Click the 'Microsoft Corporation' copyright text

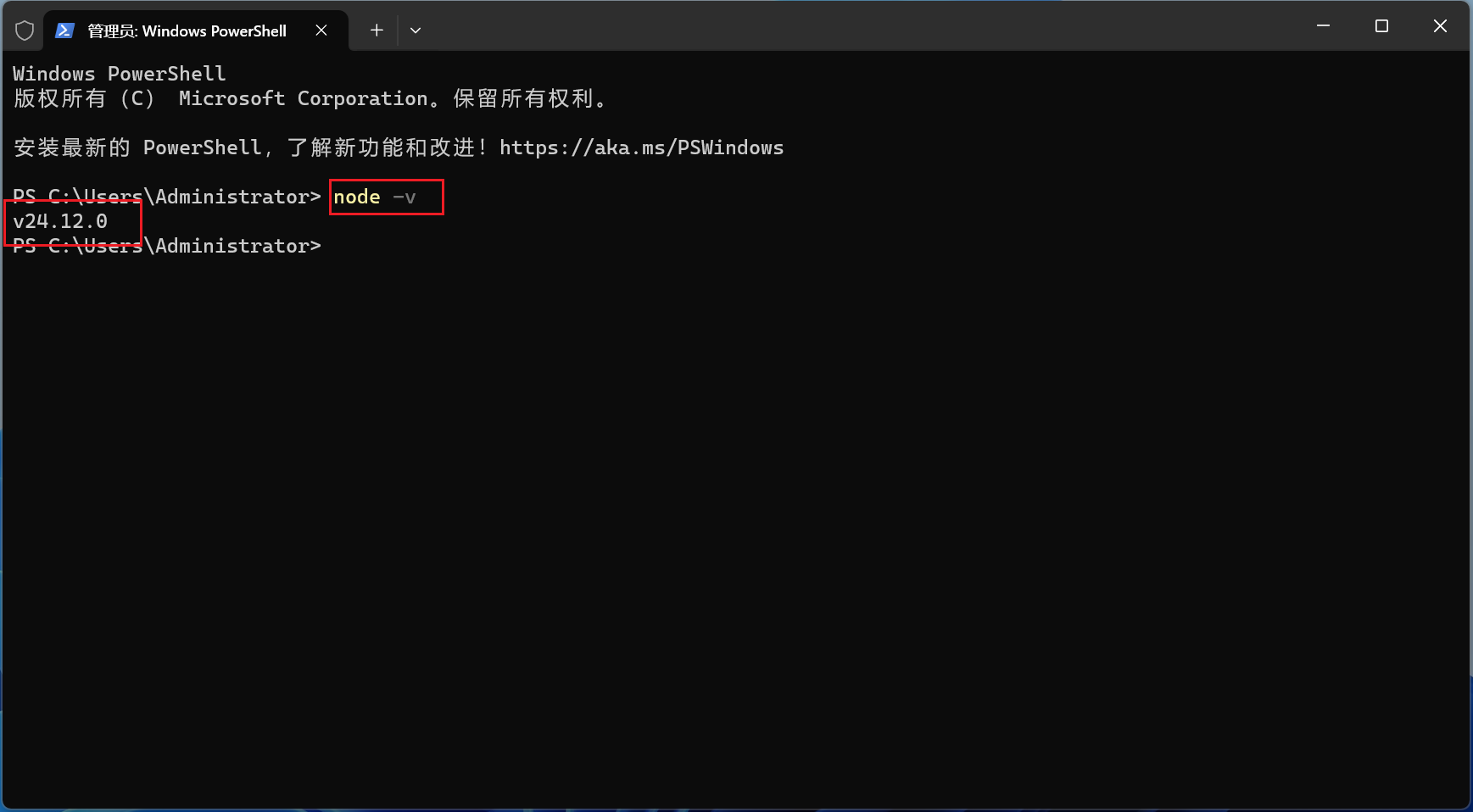[303, 98]
